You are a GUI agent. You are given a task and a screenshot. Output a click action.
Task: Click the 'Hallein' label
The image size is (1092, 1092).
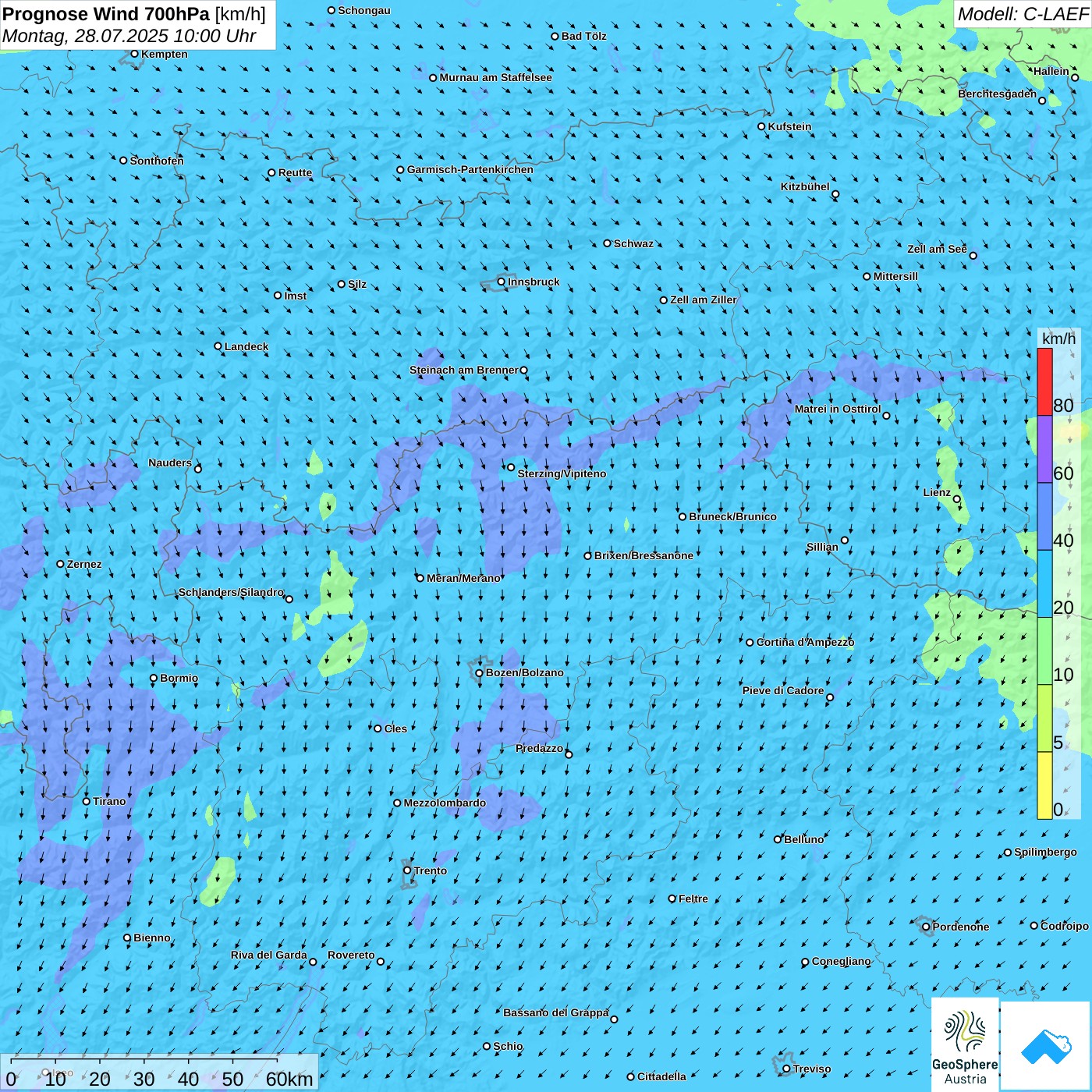[1051, 71]
